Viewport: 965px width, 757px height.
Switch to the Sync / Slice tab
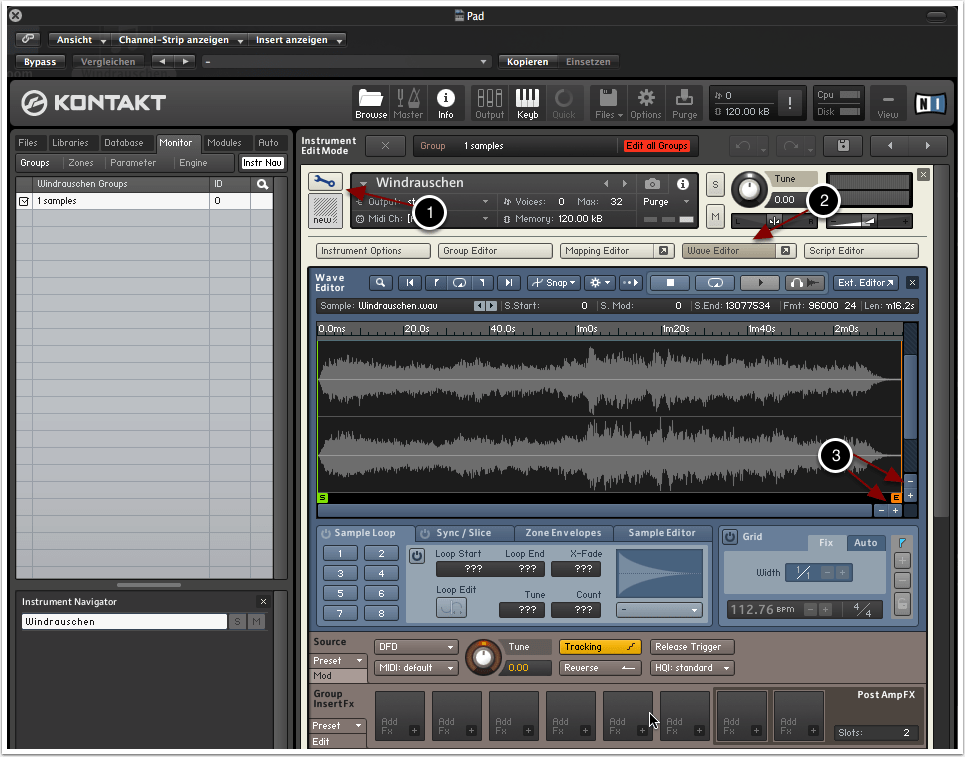click(x=465, y=533)
